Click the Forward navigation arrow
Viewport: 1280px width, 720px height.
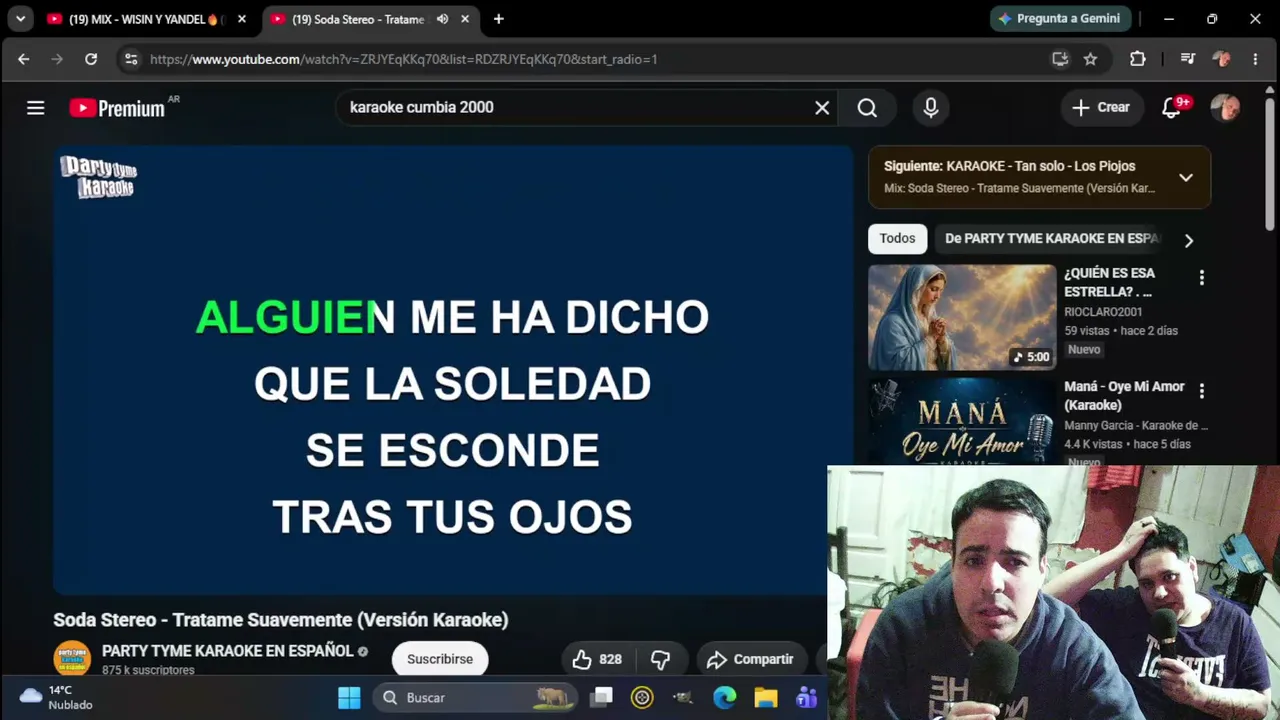(57, 59)
